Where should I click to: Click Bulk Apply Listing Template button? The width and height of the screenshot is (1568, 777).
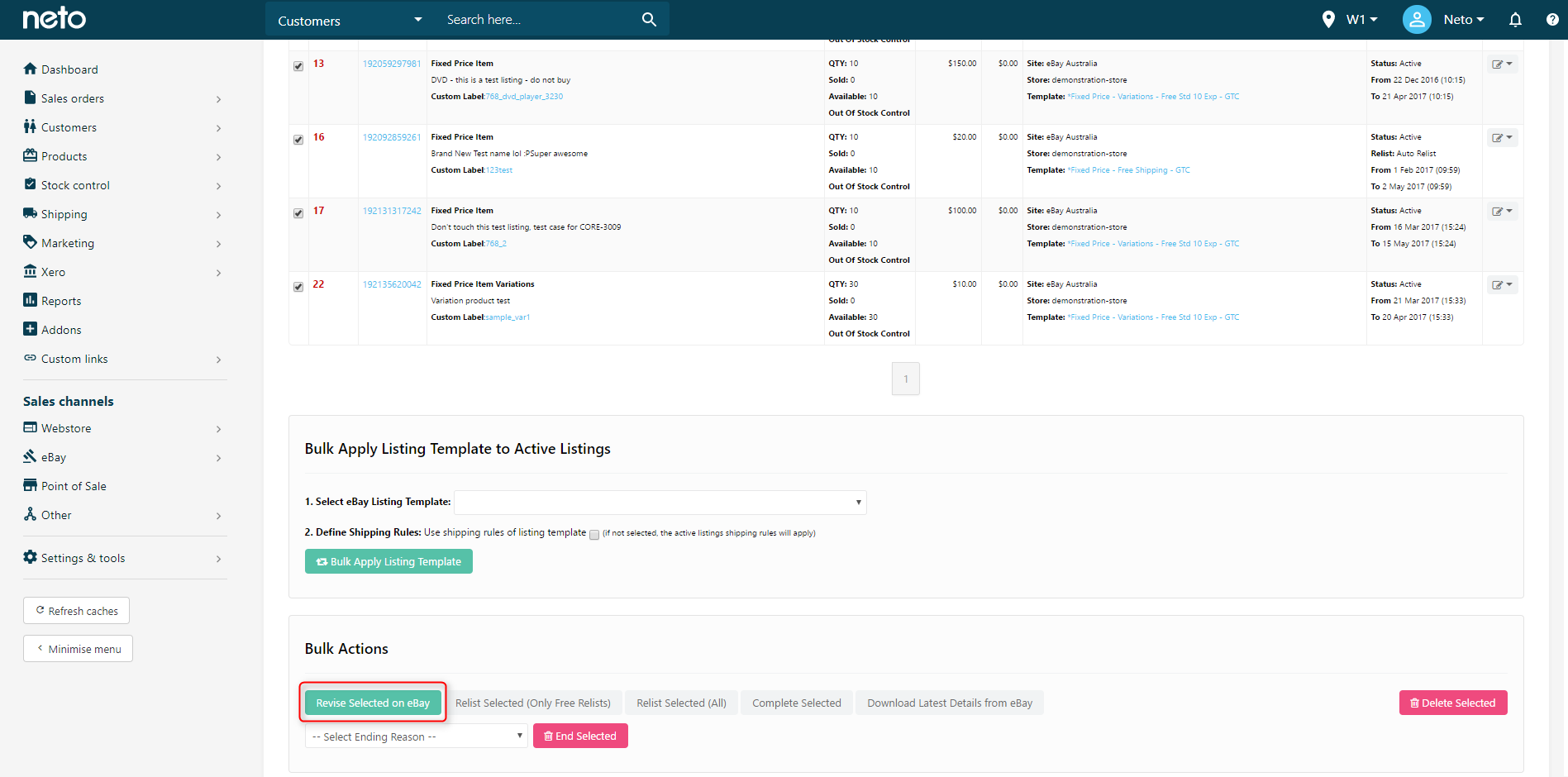tap(388, 561)
